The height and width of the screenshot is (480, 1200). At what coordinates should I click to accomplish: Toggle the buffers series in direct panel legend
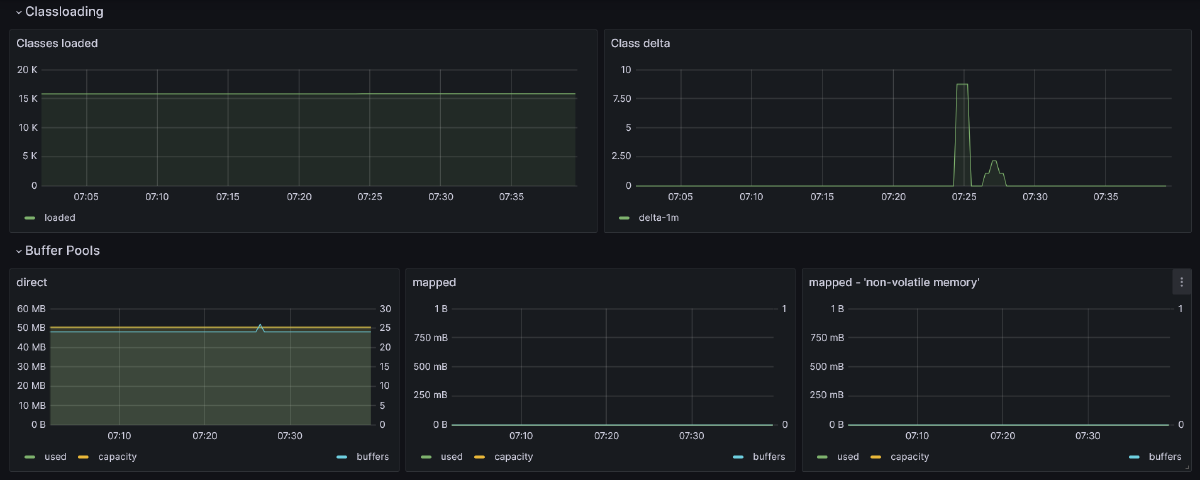[372, 457]
